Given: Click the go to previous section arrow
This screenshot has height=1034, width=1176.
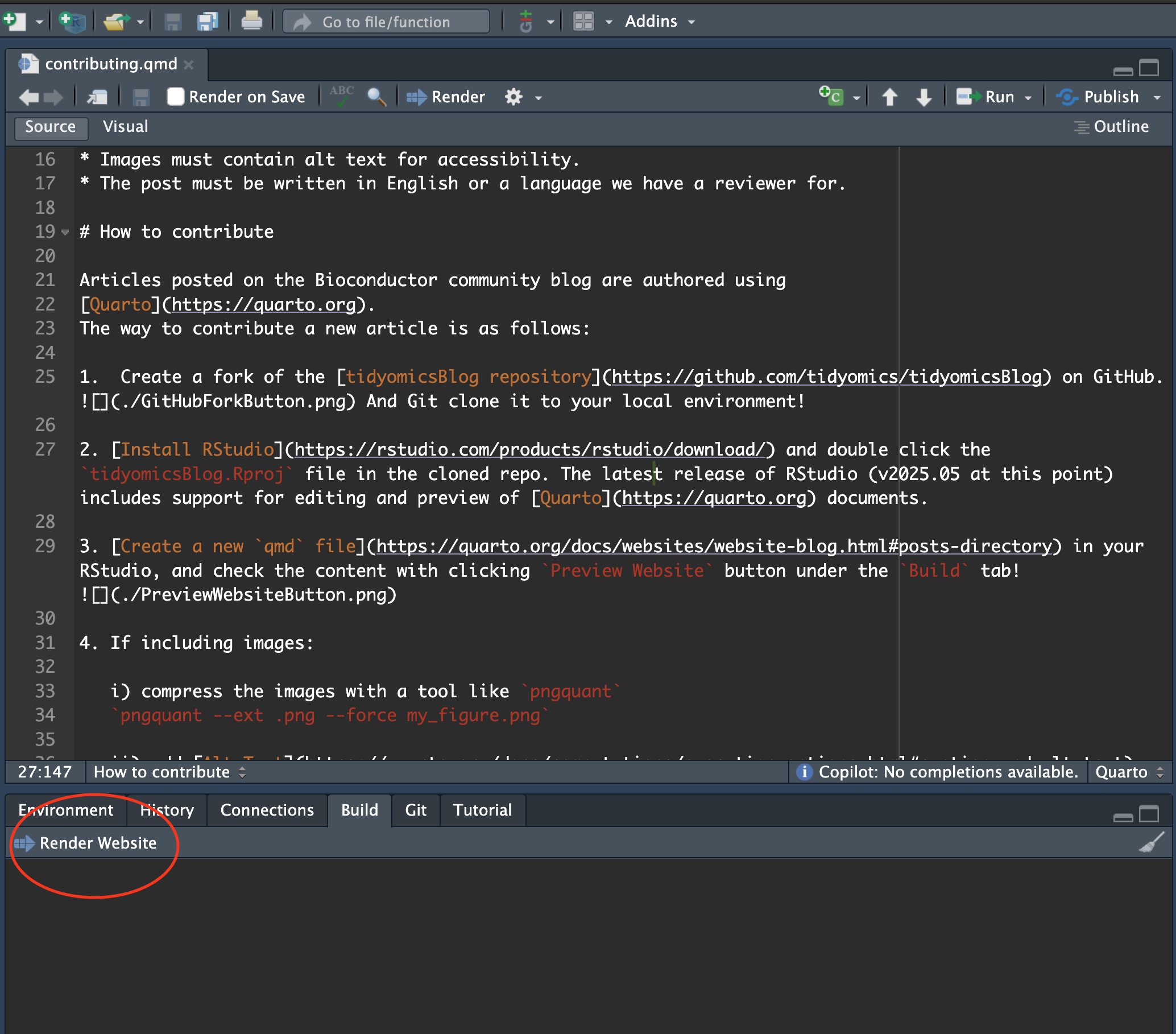Looking at the screenshot, I should point(889,97).
